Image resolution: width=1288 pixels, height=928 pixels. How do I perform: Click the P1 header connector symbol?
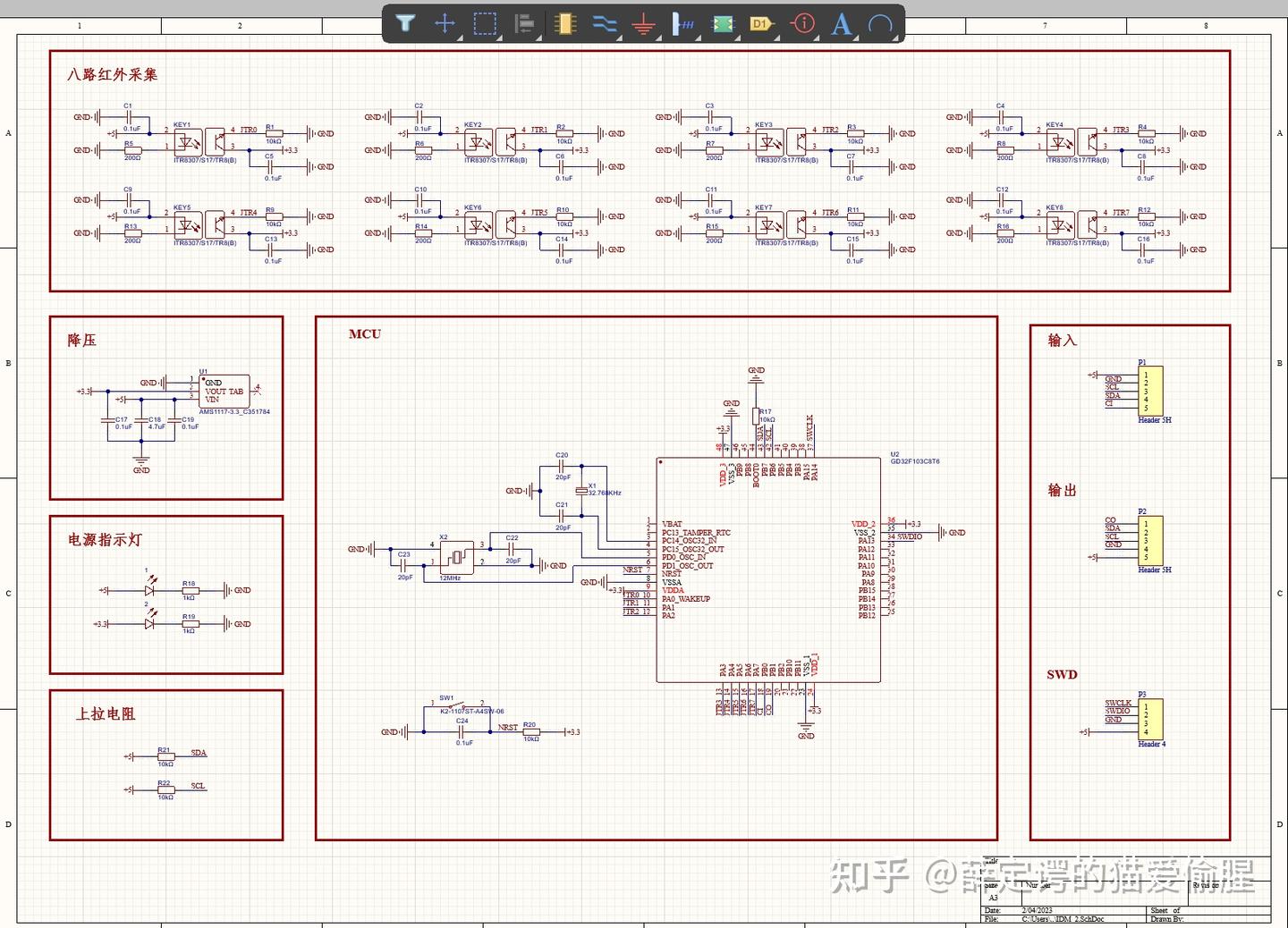click(x=1150, y=391)
